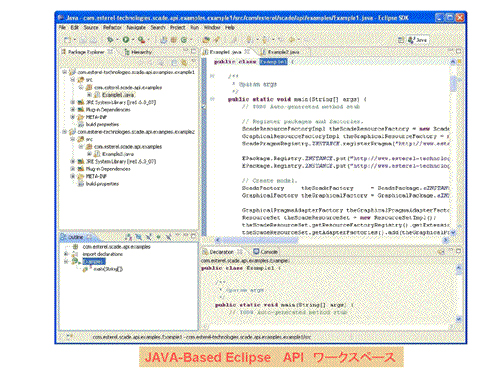The image size is (500, 377).
Task: Open Package Explorer view menu triangle
Action: (x=193, y=62)
